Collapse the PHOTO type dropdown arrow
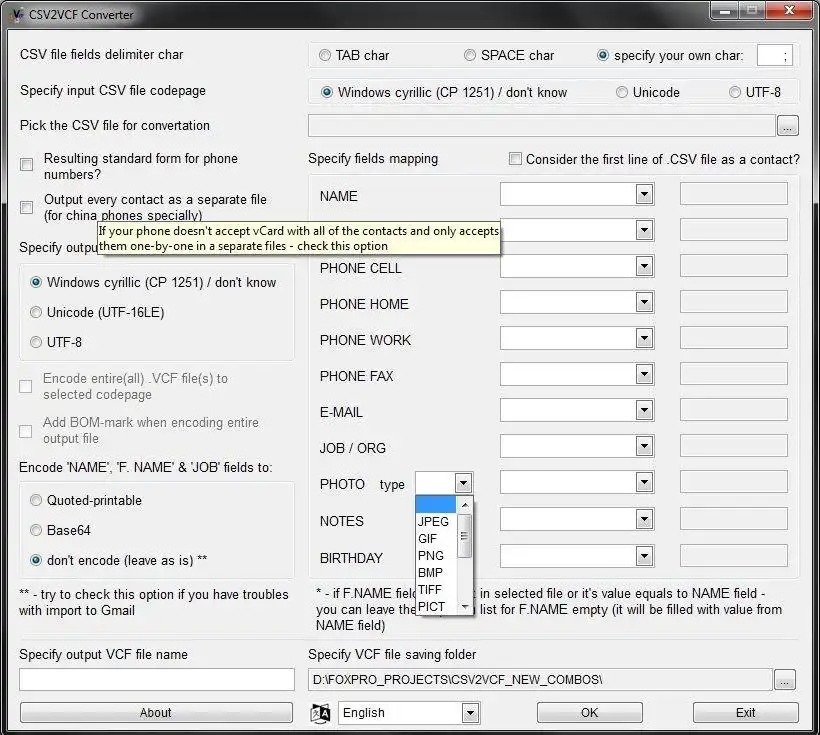The image size is (820, 735). tap(463, 483)
